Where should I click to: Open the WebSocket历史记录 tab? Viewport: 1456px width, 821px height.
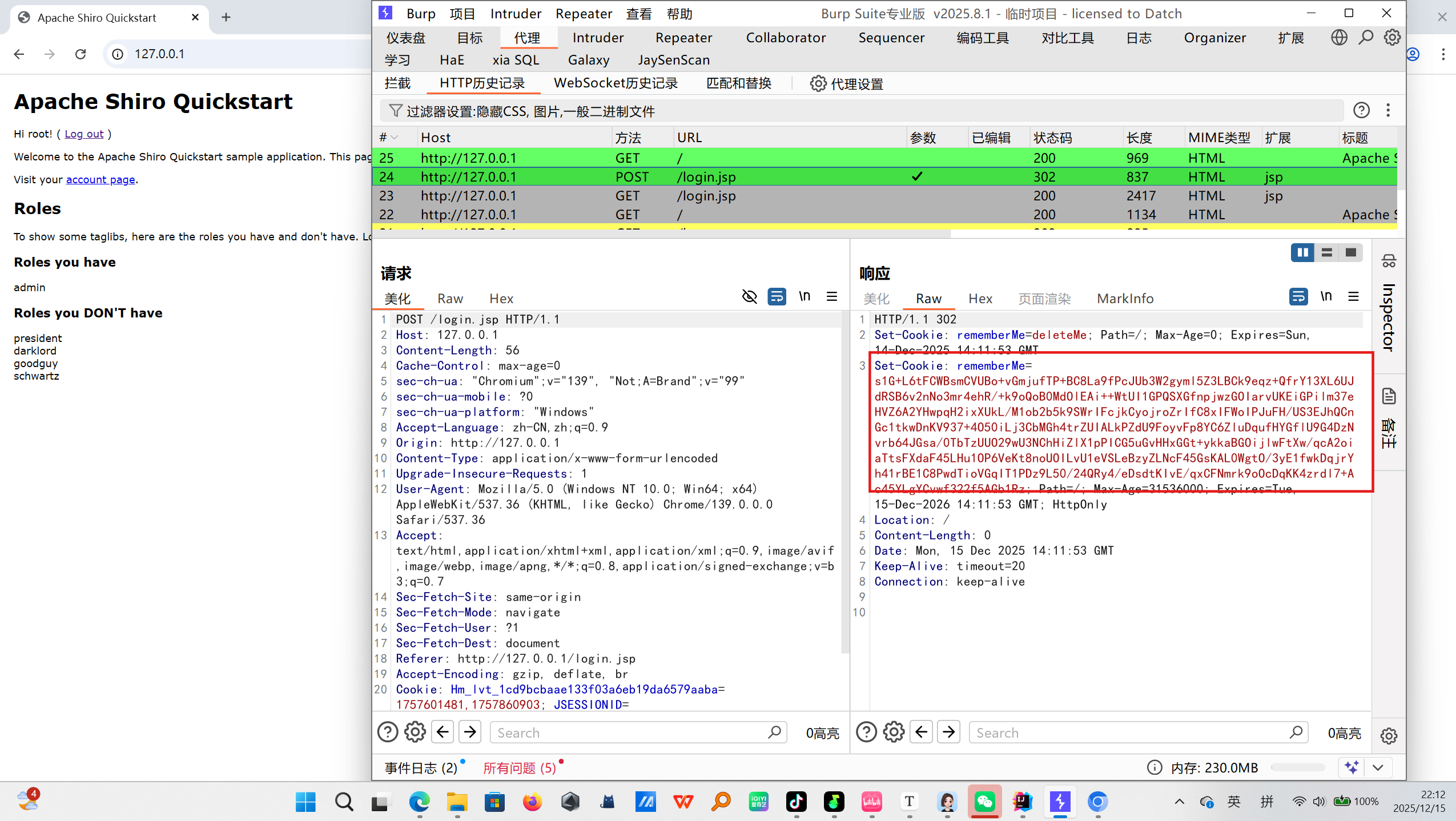click(616, 83)
